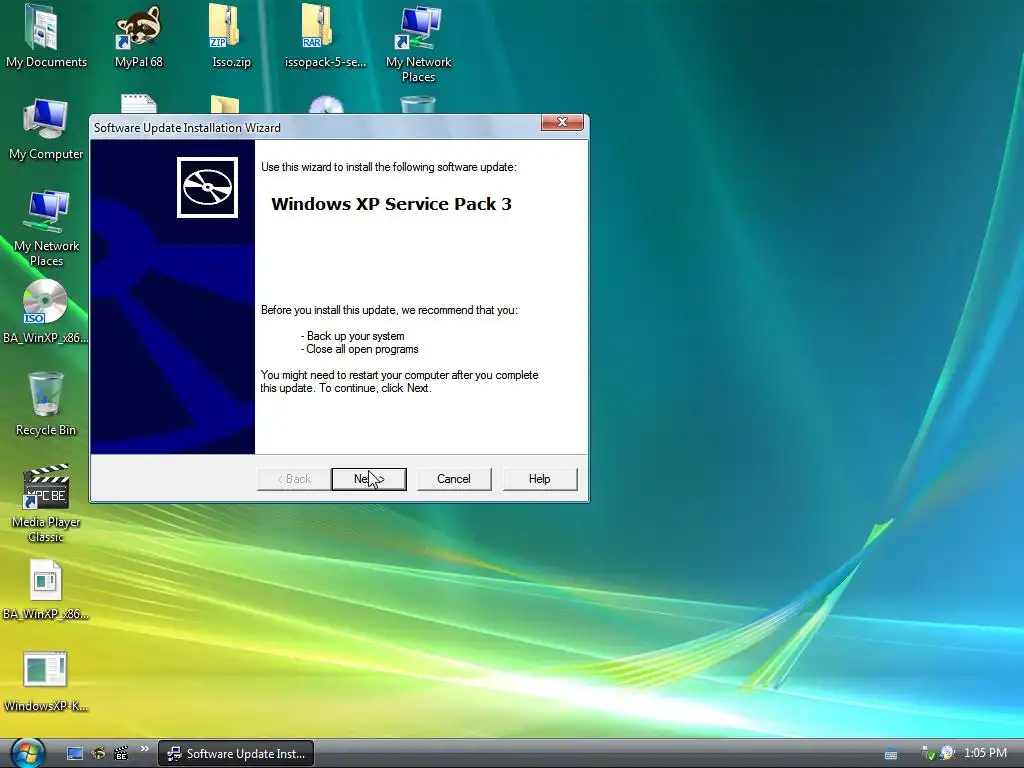Open Help in the installation wizard
Viewport: 1024px width, 768px height.
point(539,479)
